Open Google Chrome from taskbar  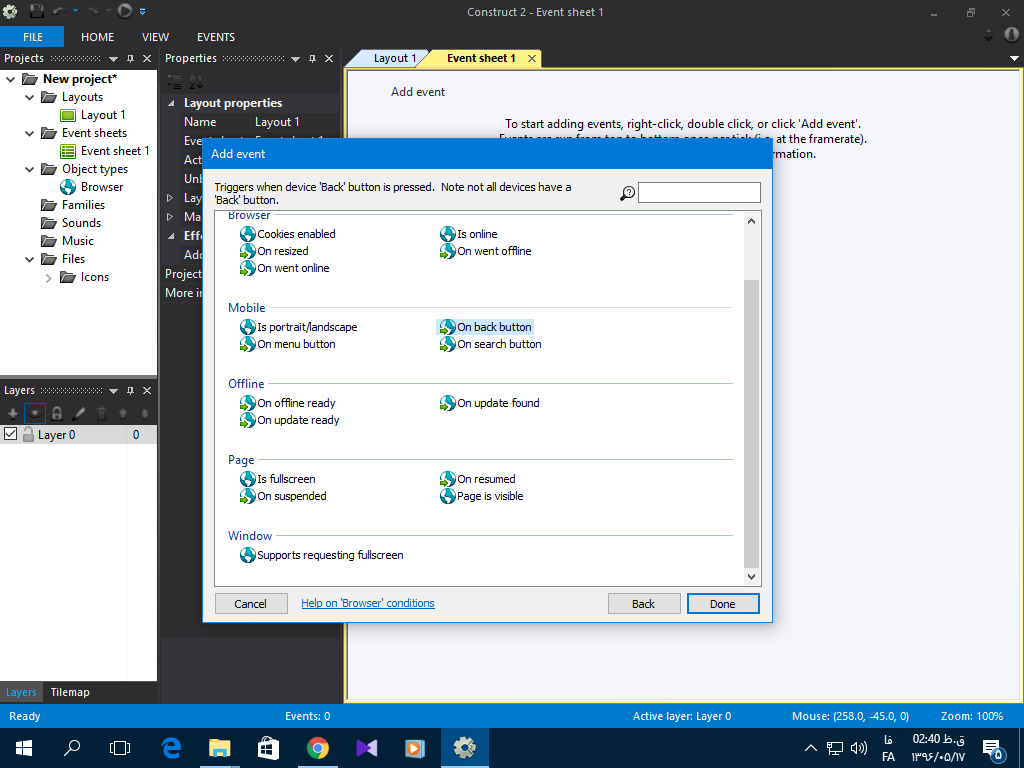[x=318, y=748]
